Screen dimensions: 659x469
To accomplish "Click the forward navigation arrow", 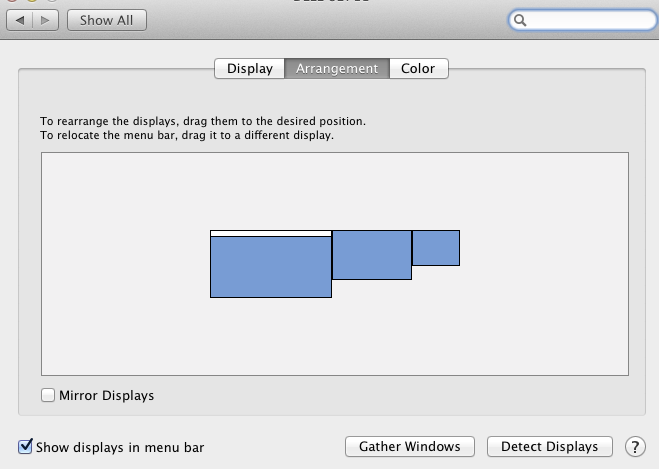I will click(x=44, y=19).
